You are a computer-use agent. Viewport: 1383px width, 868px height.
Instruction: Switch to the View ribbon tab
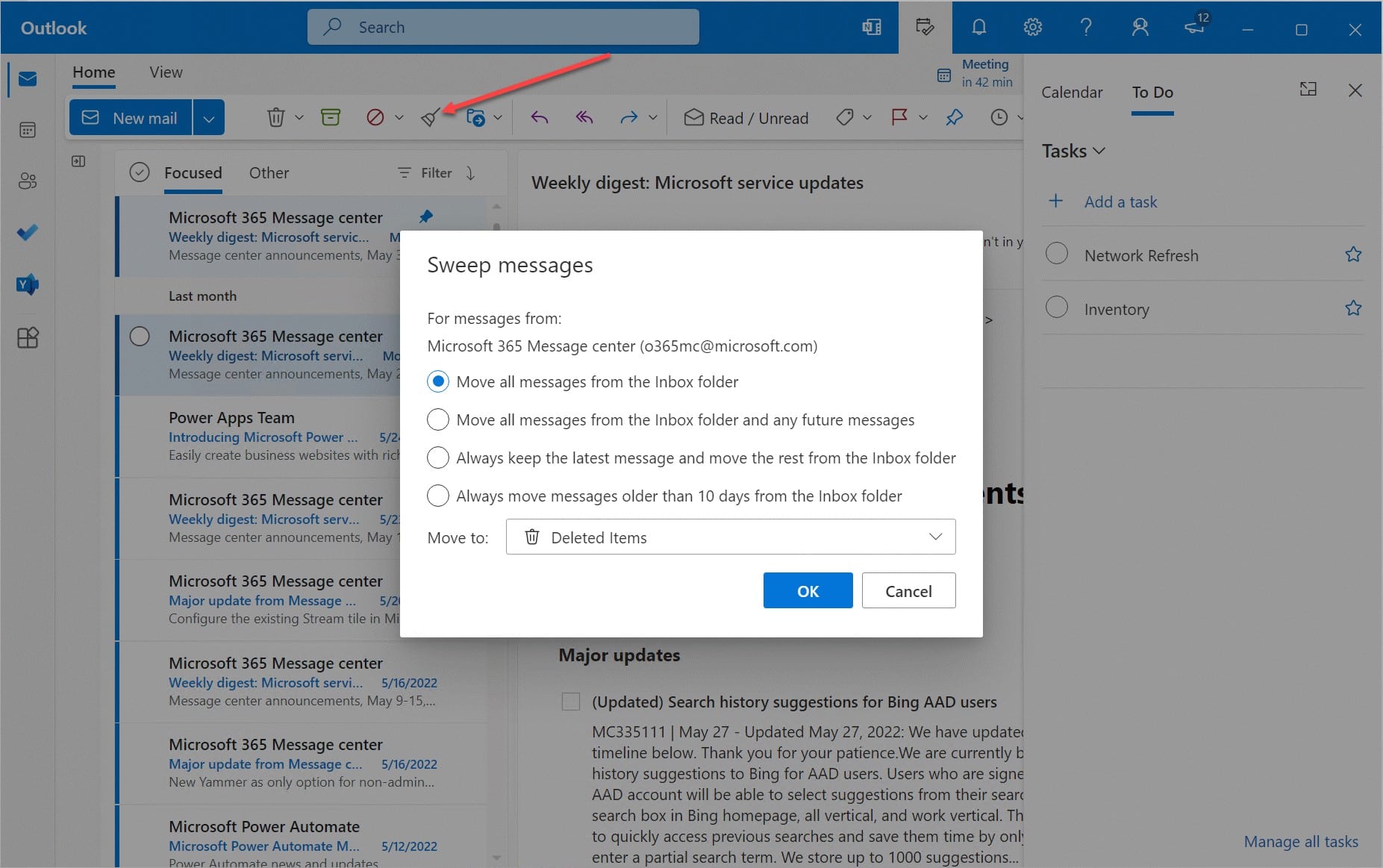click(166, 72)
